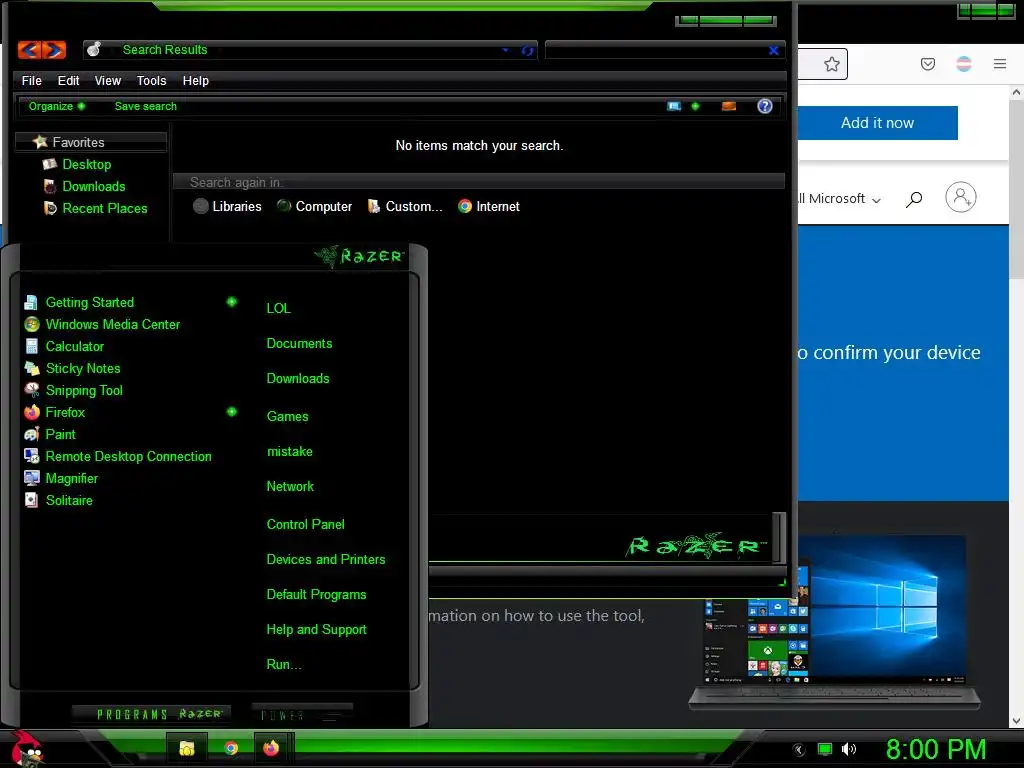The image size is (1024, 768).
Task: Open Downloads in Favorites
Action: coord(93,186)
